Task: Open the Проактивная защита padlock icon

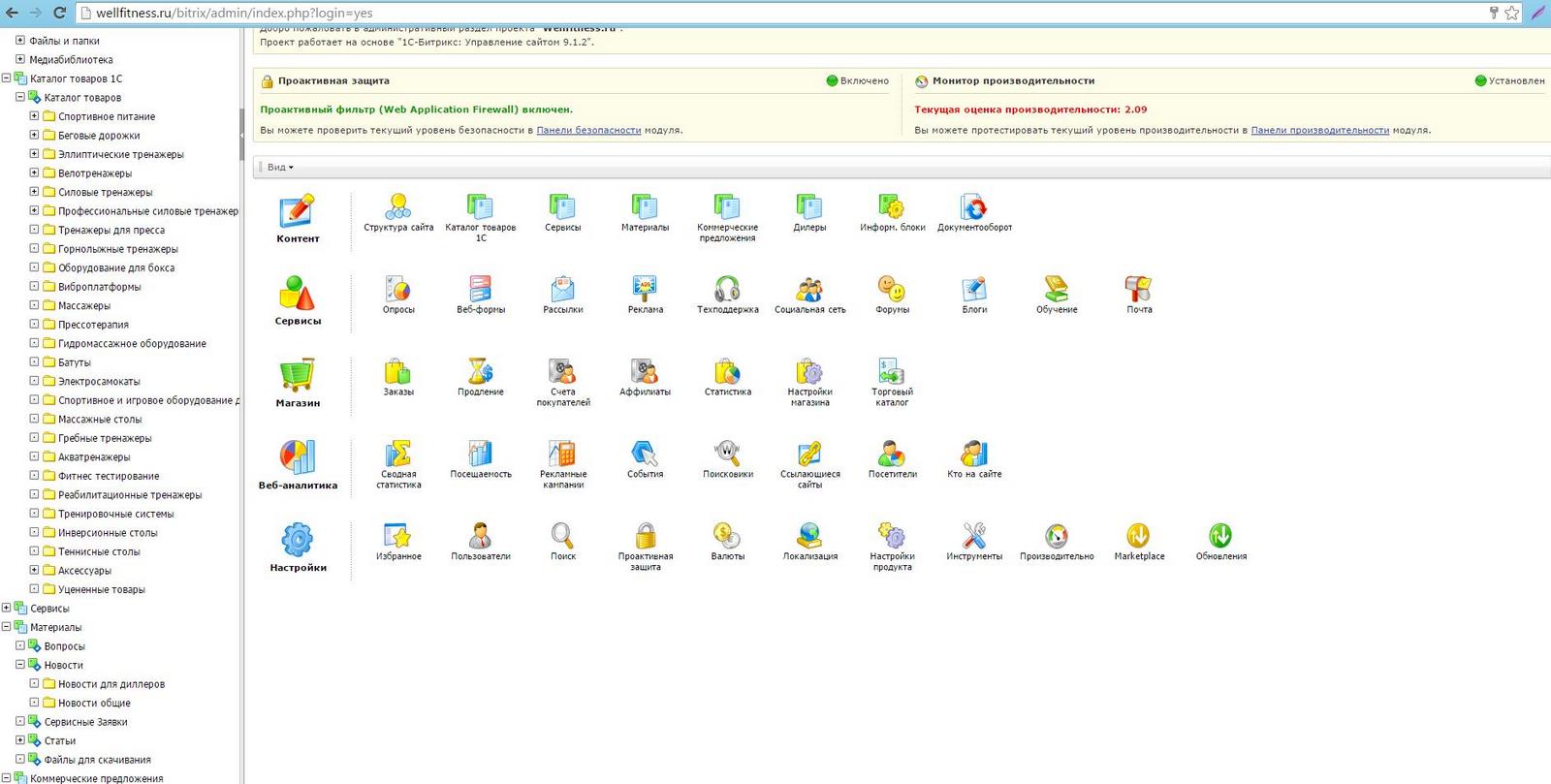Action: (x=645, y=536)
